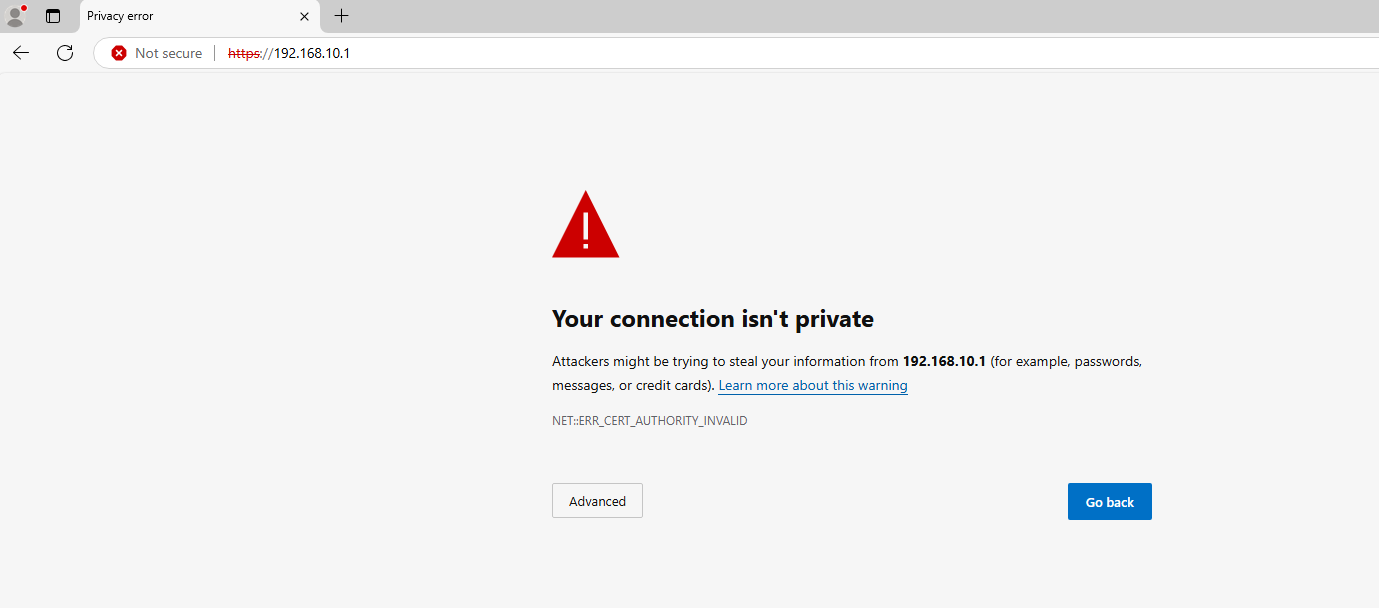Click the 192.168.10.1 address bar URL
1379x608 pixels.
click(289, 53)
